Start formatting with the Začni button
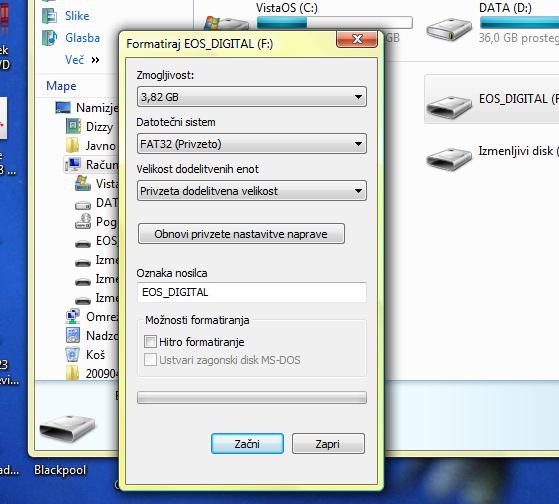 point(247,443)
